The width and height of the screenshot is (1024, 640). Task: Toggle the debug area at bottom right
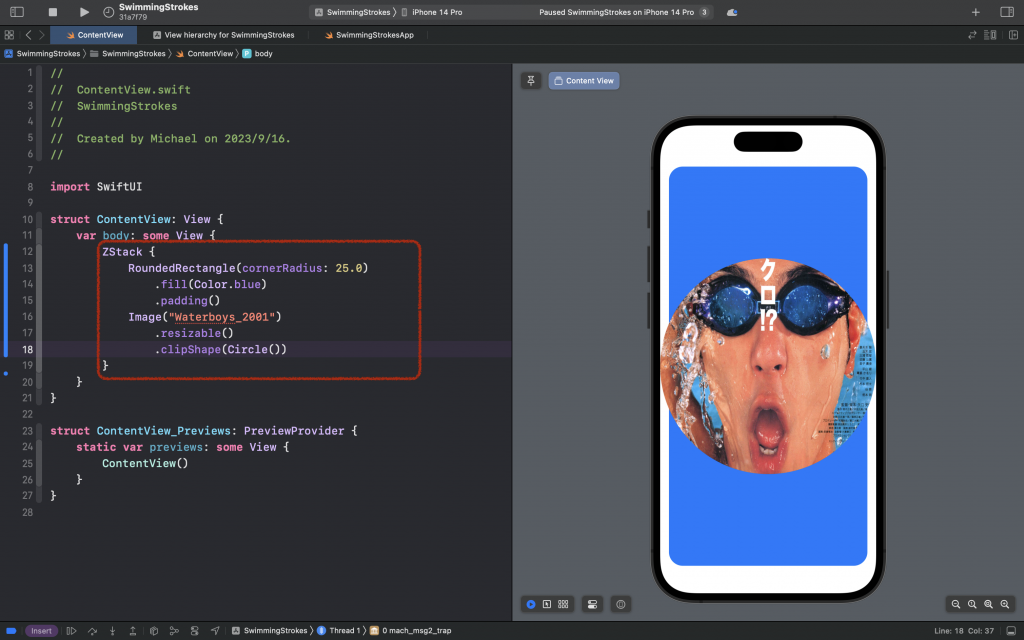click(1011, 631)
